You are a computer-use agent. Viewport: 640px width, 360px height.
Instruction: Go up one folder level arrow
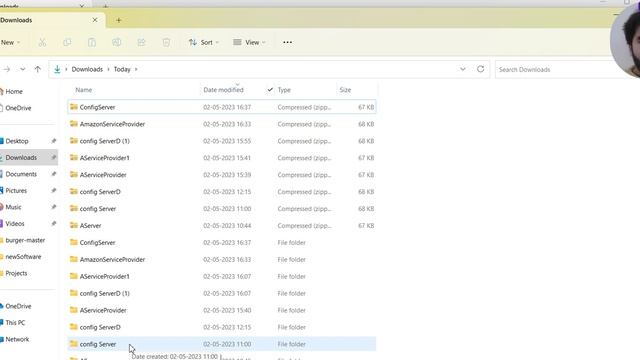(x=38, y=69)
